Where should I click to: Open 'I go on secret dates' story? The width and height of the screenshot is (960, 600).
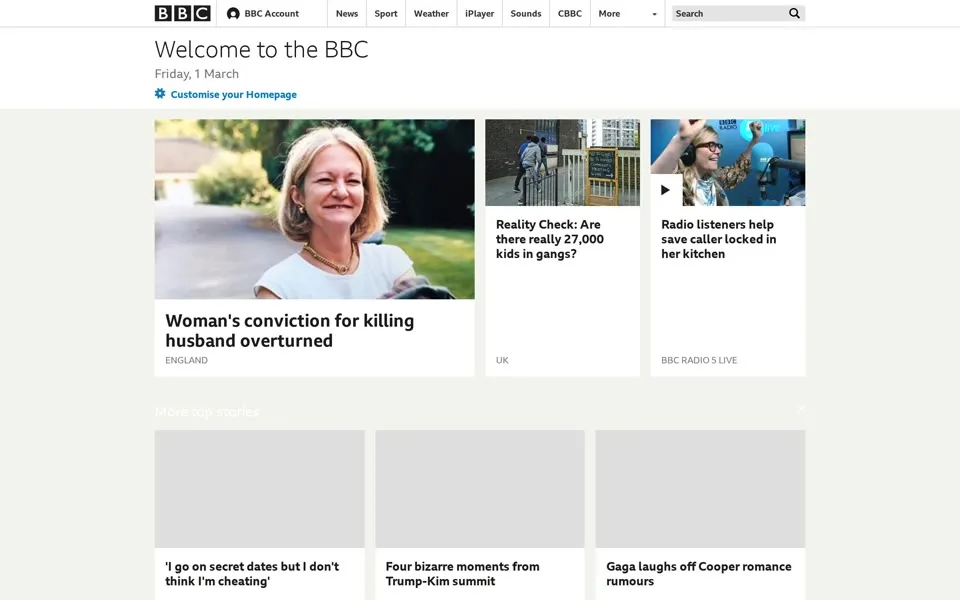coord(252,574)
